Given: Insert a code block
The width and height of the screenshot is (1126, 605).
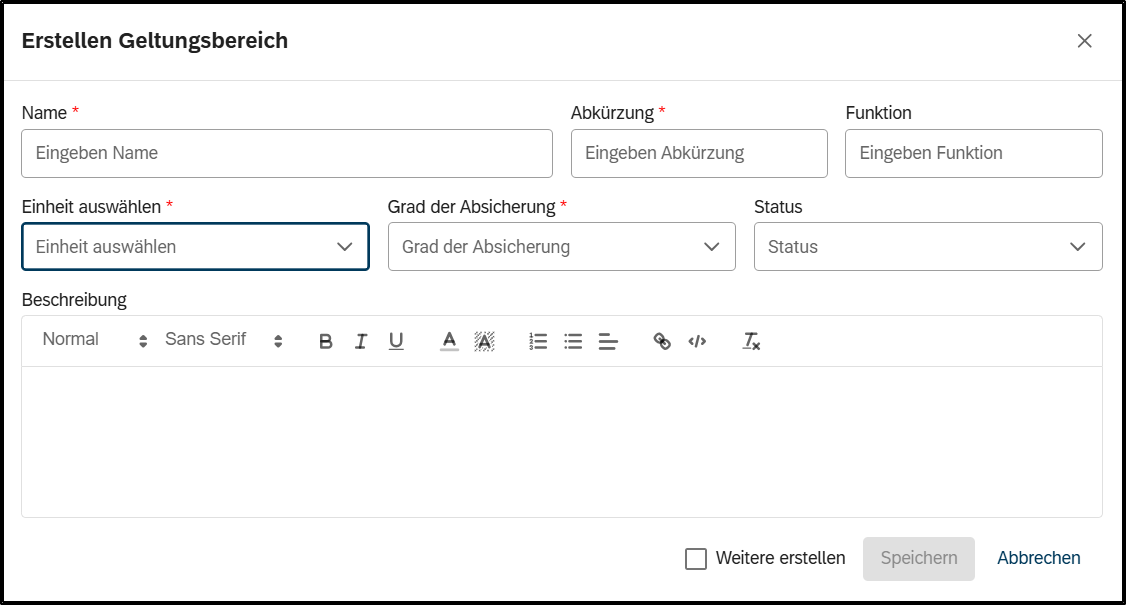Looking at the screenshot, I should tap(697, 340).
